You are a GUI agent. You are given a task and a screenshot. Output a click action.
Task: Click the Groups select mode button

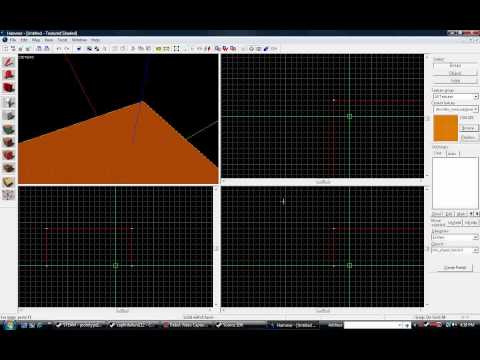coord(455,66)
